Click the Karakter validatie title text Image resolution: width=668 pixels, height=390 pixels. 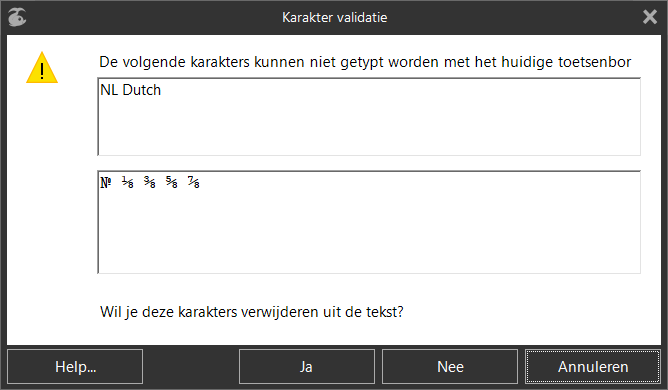334,17
